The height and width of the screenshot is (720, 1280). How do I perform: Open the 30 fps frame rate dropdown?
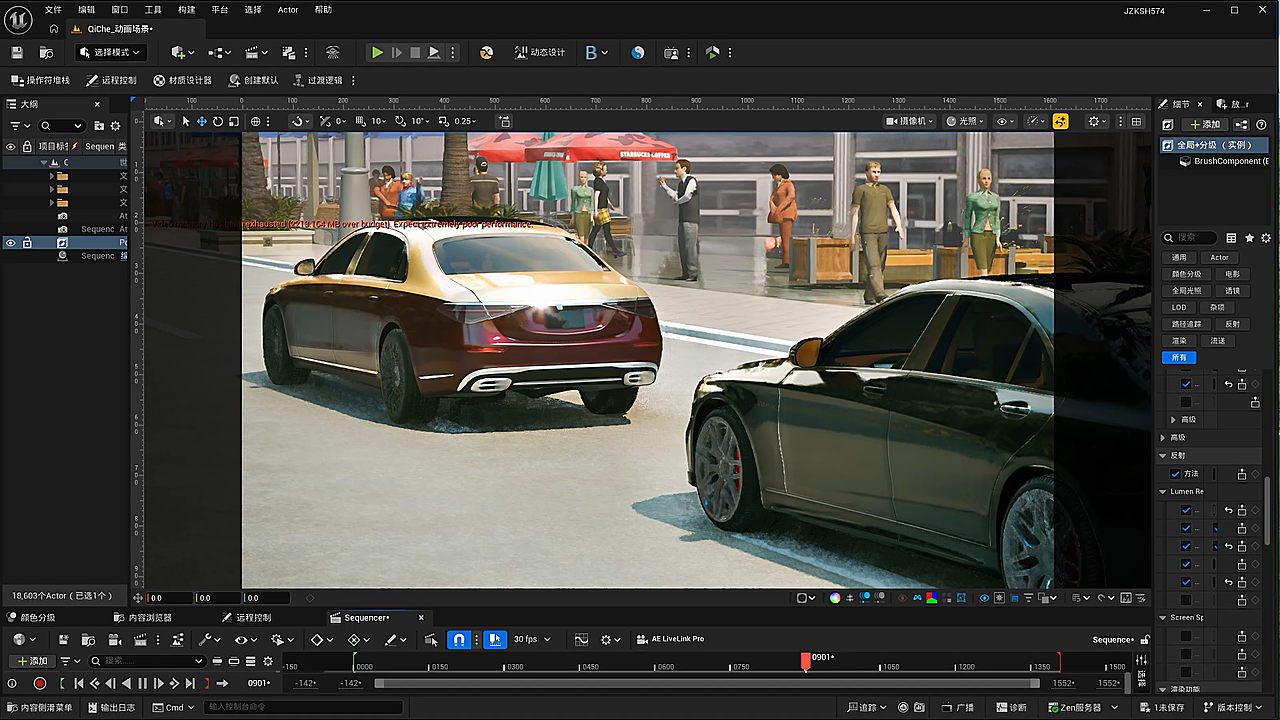point(532,639)
